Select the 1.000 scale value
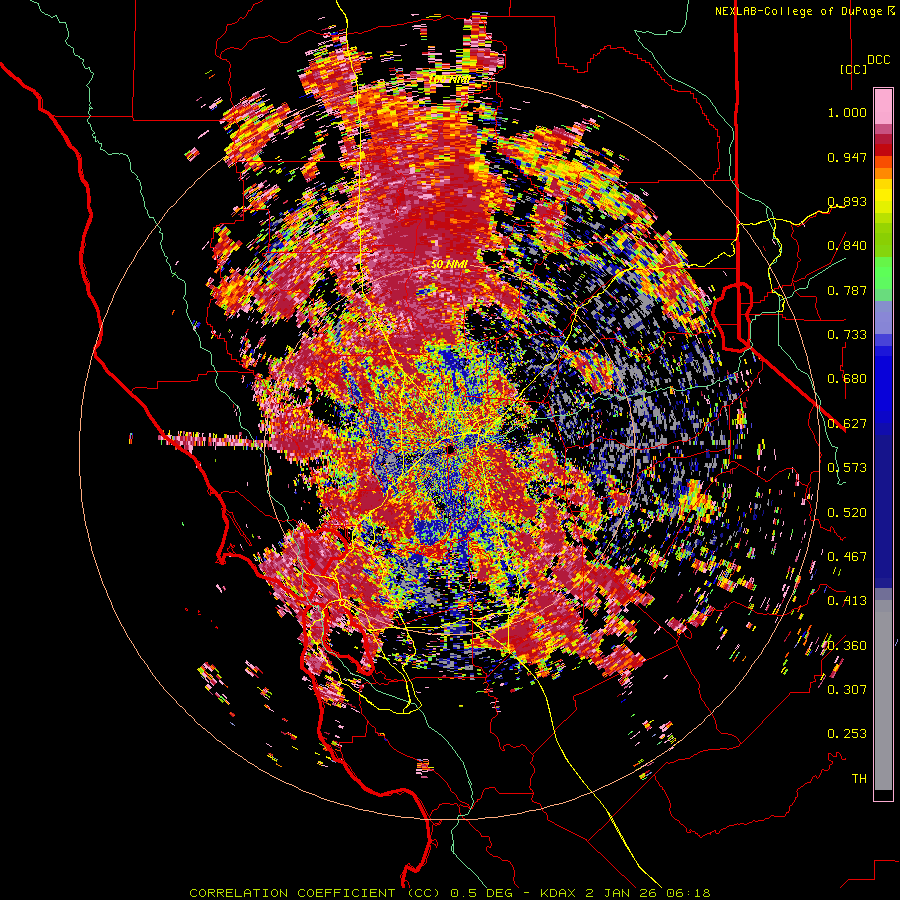 point(847,112)
